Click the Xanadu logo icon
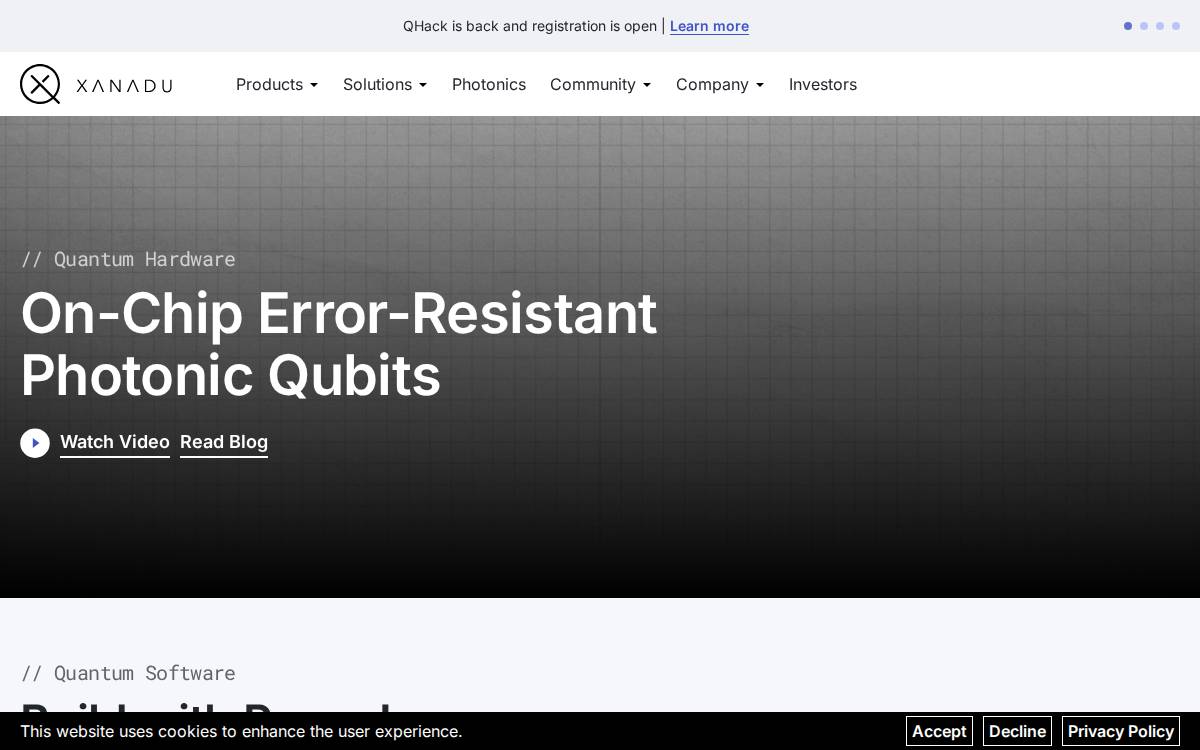Image resolution: width=1200 pixels, height=750 pixels. coord(40,84)
